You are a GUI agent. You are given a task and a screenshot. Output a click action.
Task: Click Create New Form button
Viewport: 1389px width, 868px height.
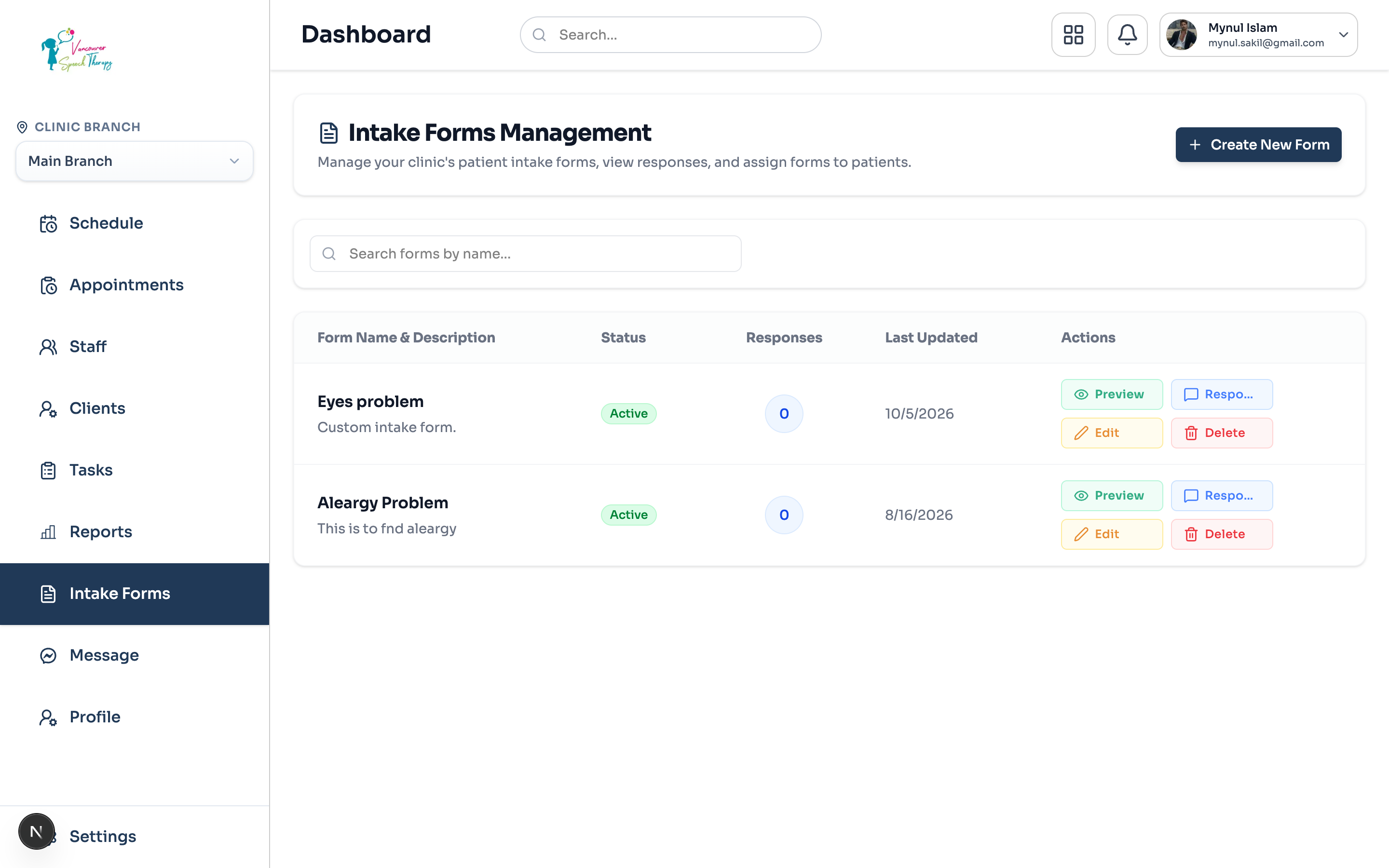coord(1258,145)
